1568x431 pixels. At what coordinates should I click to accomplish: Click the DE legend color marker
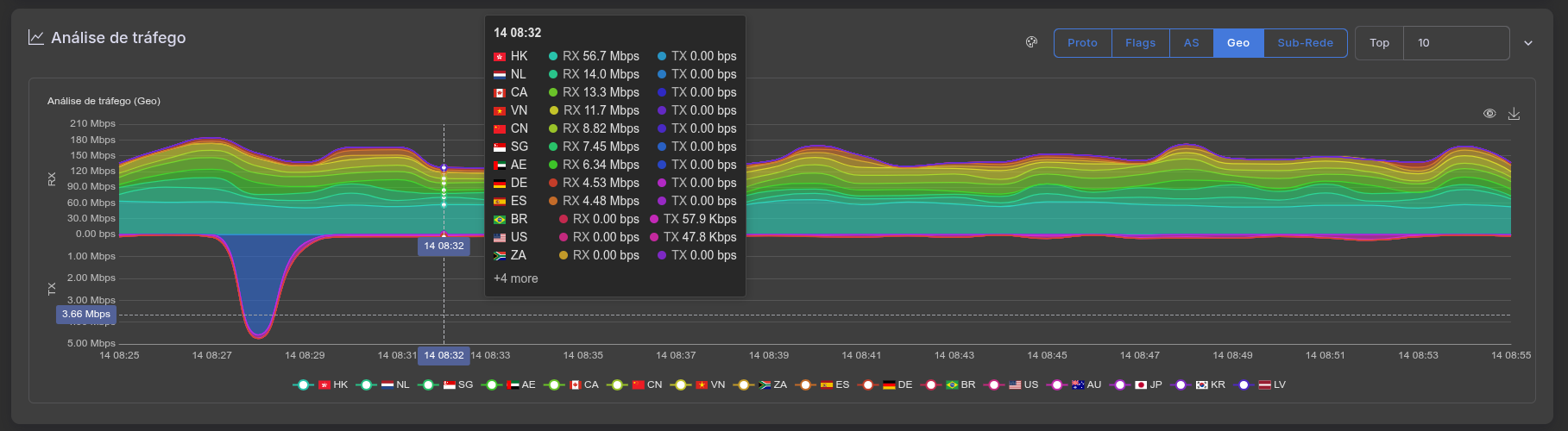(868, 385)
